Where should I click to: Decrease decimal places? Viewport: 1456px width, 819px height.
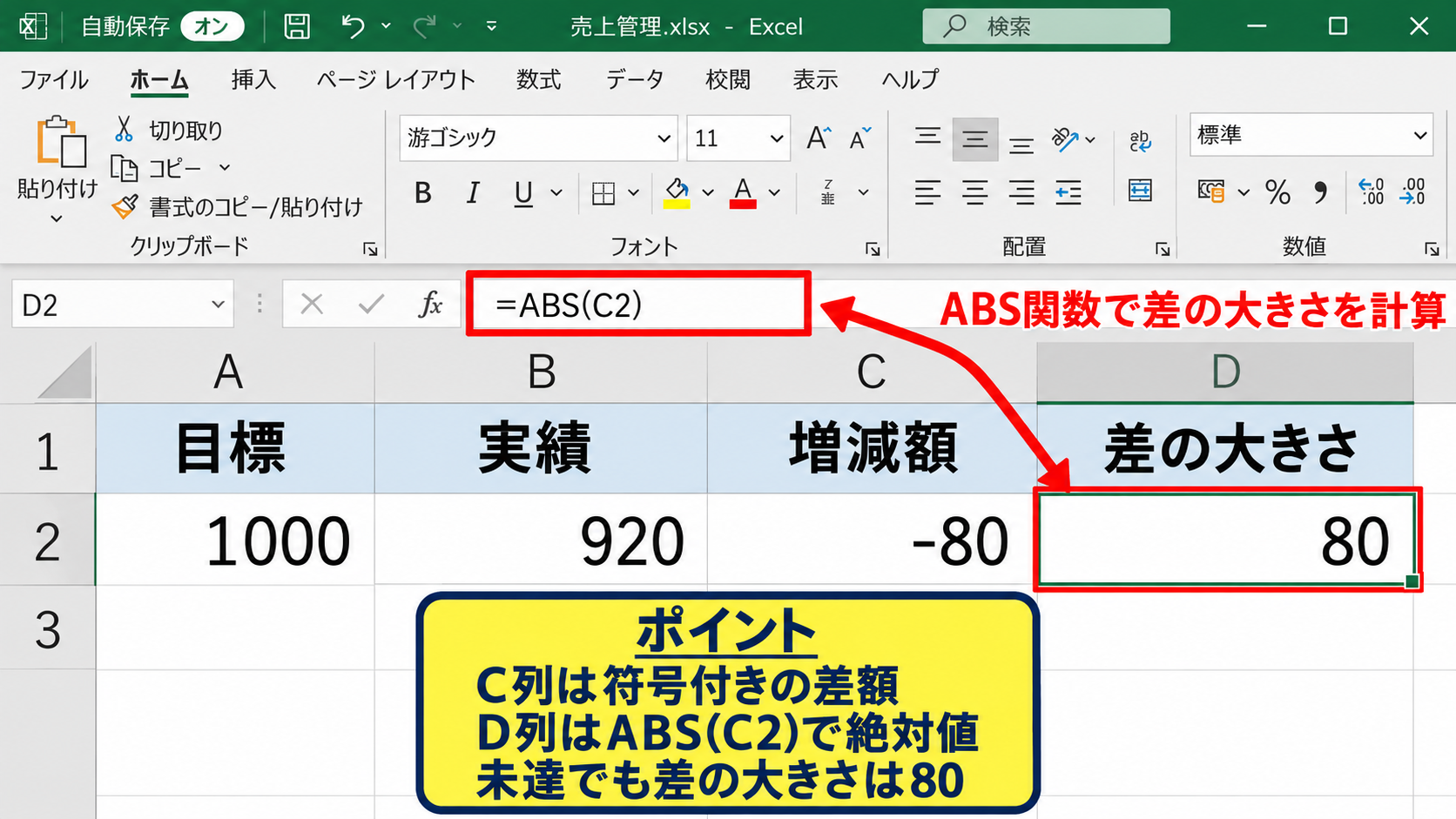pyautogui.click(x=1412, y=191)
